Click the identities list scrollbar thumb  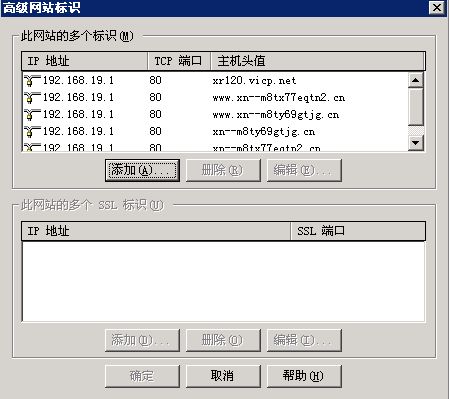point(416,107)
